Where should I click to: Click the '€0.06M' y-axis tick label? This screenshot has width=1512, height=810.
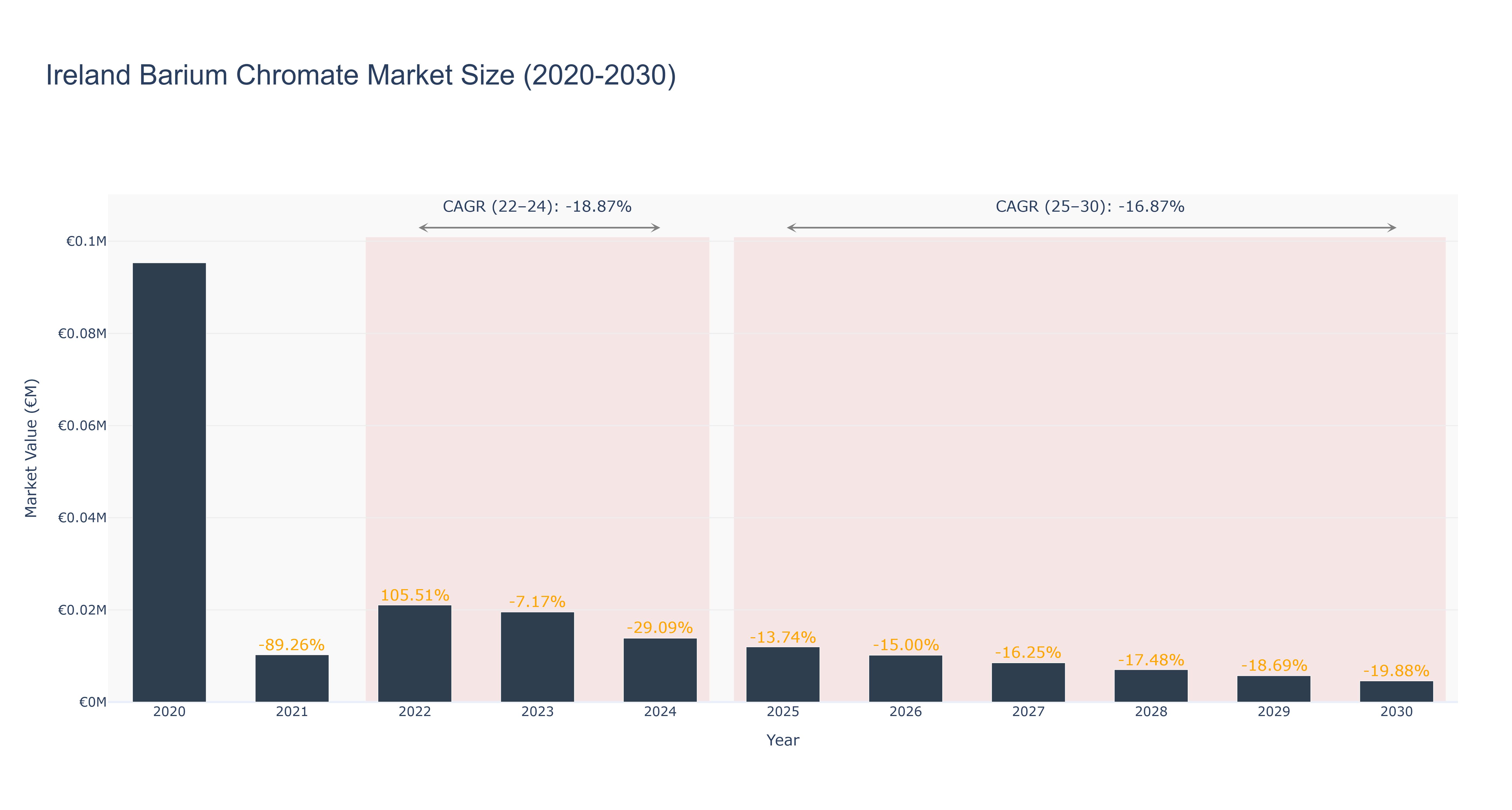(x=82, y=426)
